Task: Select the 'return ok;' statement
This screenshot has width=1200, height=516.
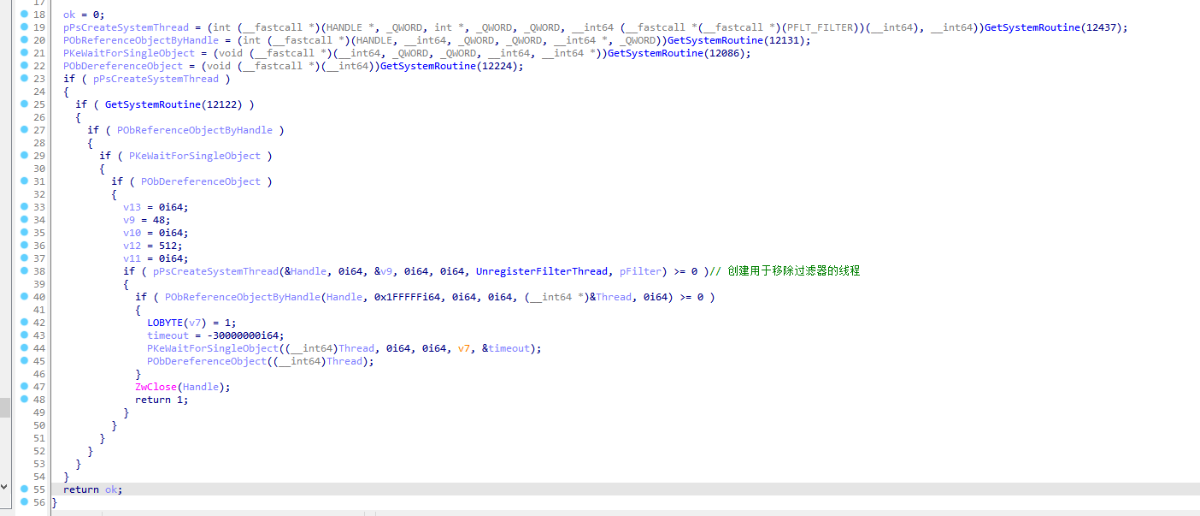Action: click(x=92, y=489)
